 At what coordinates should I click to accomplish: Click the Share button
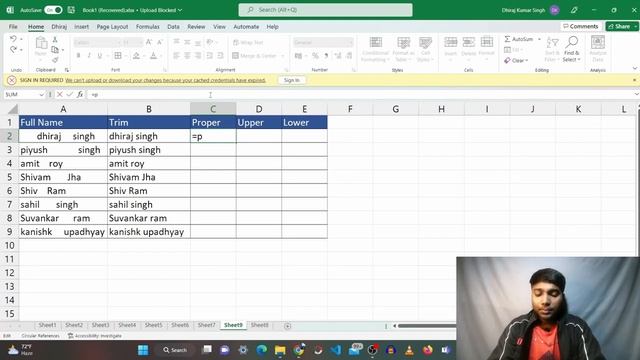click(621, 26)
